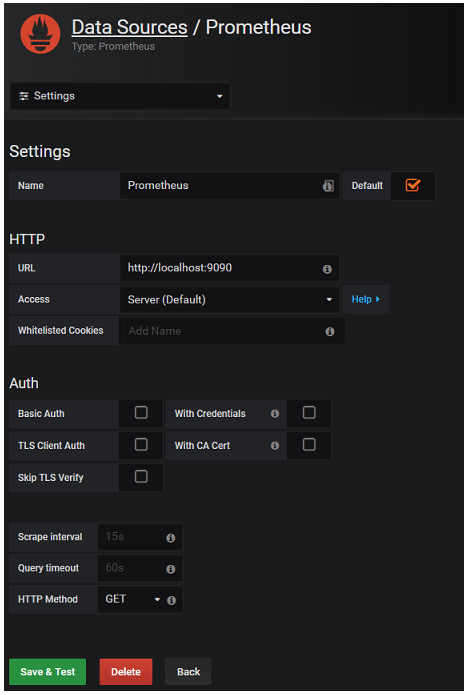Click the 'Type: Prometheus' subtitle text
The height and width of the screenshot is (695, 469).
(113, 47)
